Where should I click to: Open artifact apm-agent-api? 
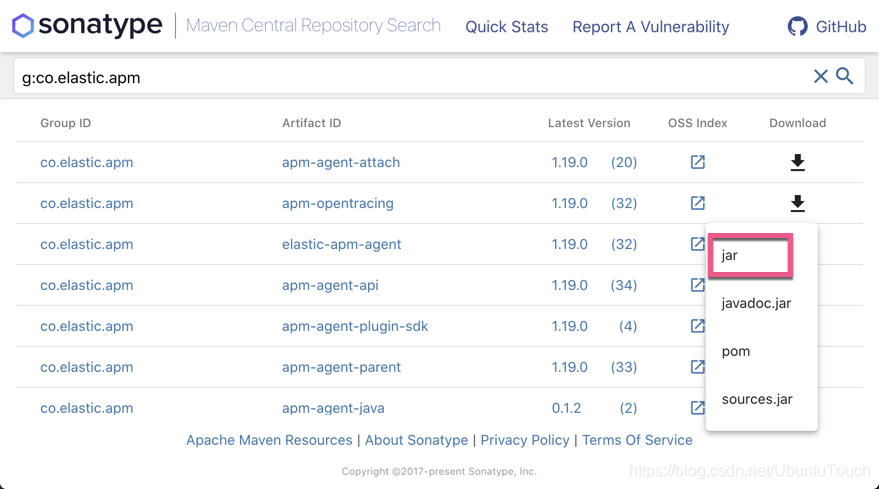click(x=330, y=285)
